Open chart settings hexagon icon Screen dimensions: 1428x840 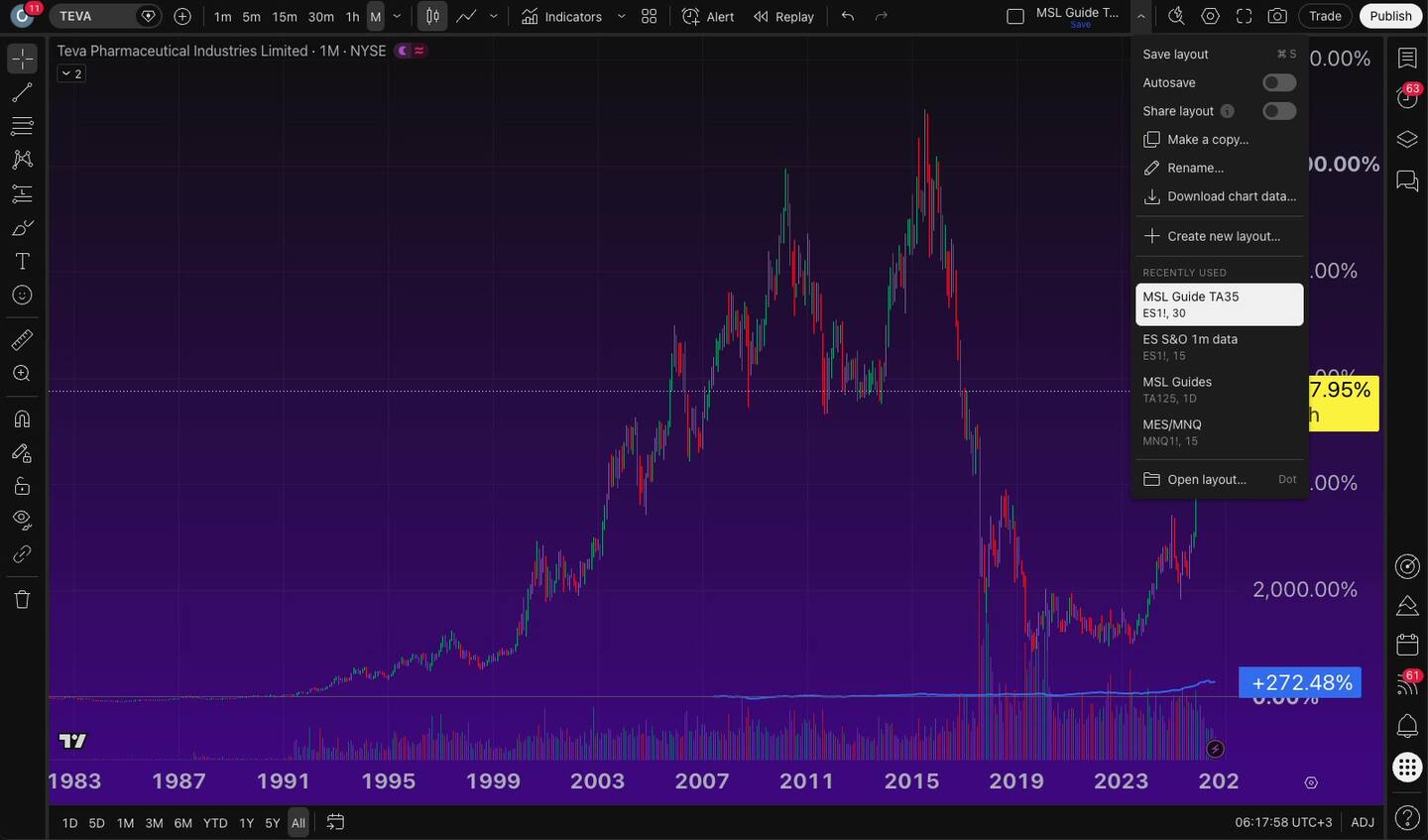1210,16
